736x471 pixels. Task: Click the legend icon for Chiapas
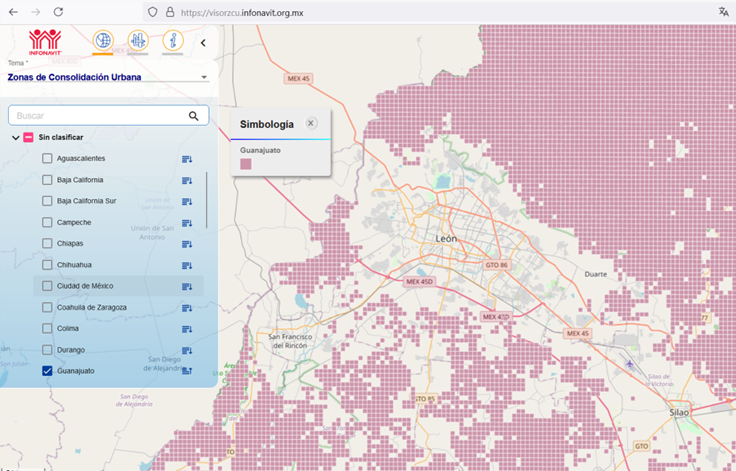click(187, 244)
